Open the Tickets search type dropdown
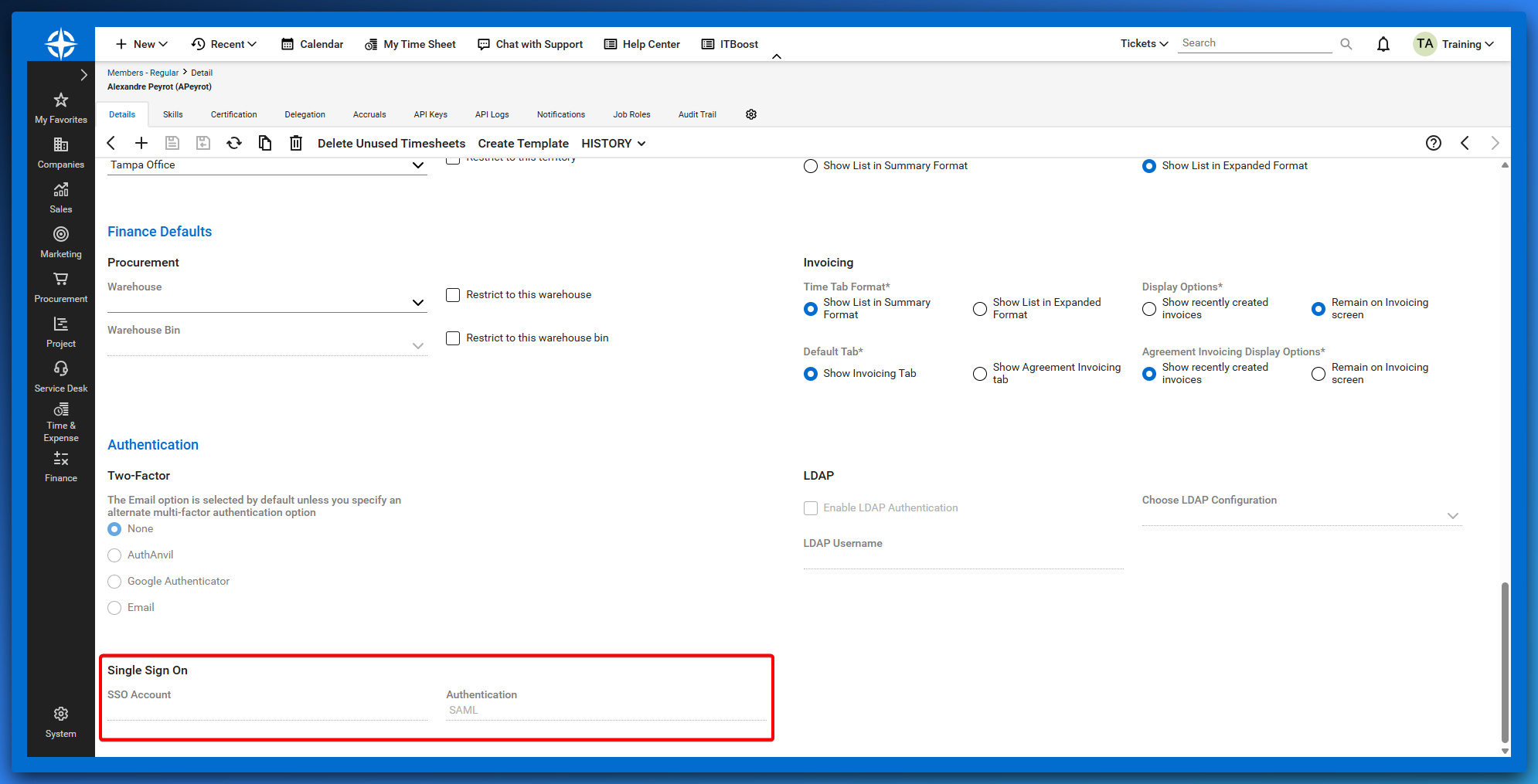 [x=1145, y=43]
